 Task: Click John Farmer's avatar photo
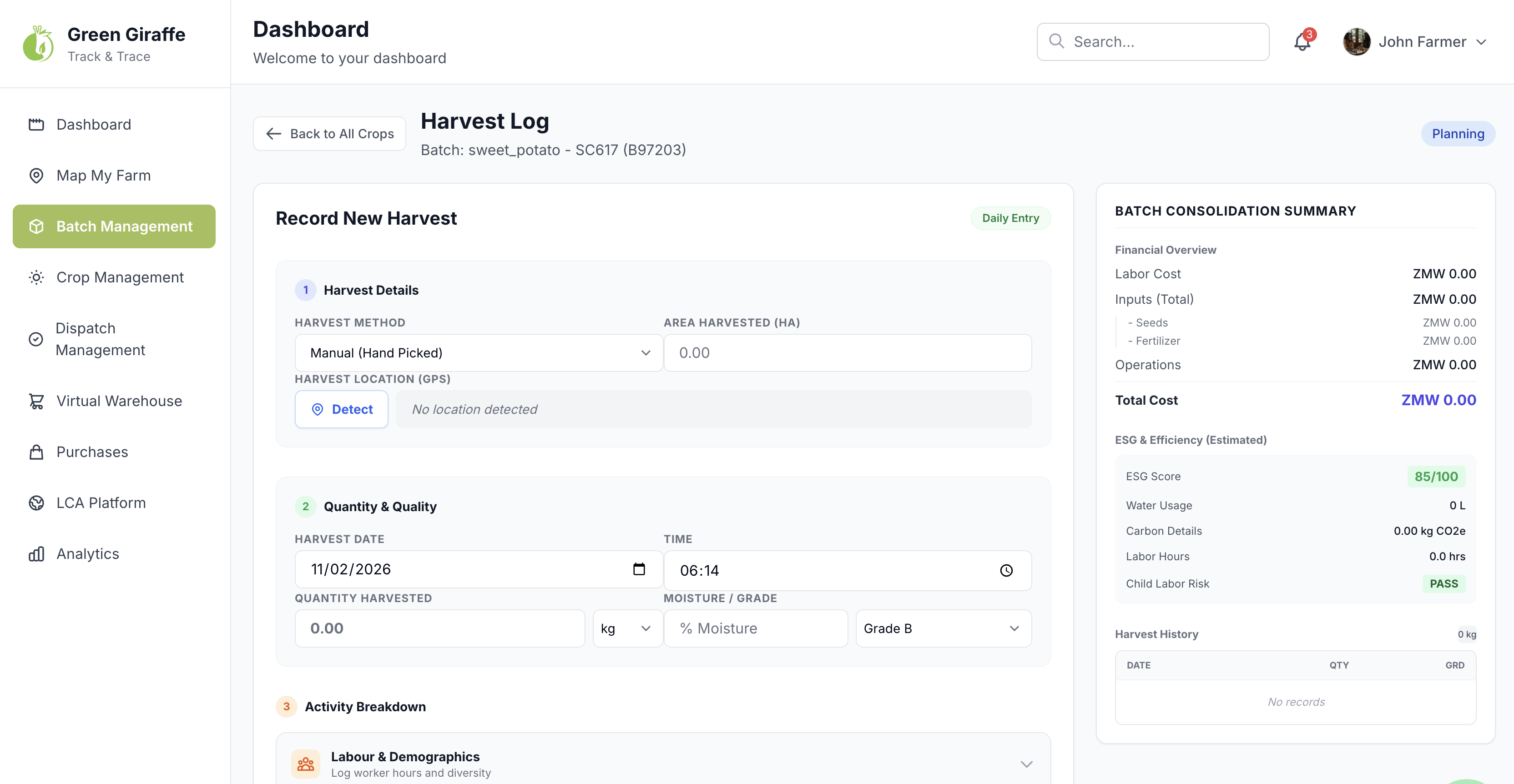pos(1357,42)
